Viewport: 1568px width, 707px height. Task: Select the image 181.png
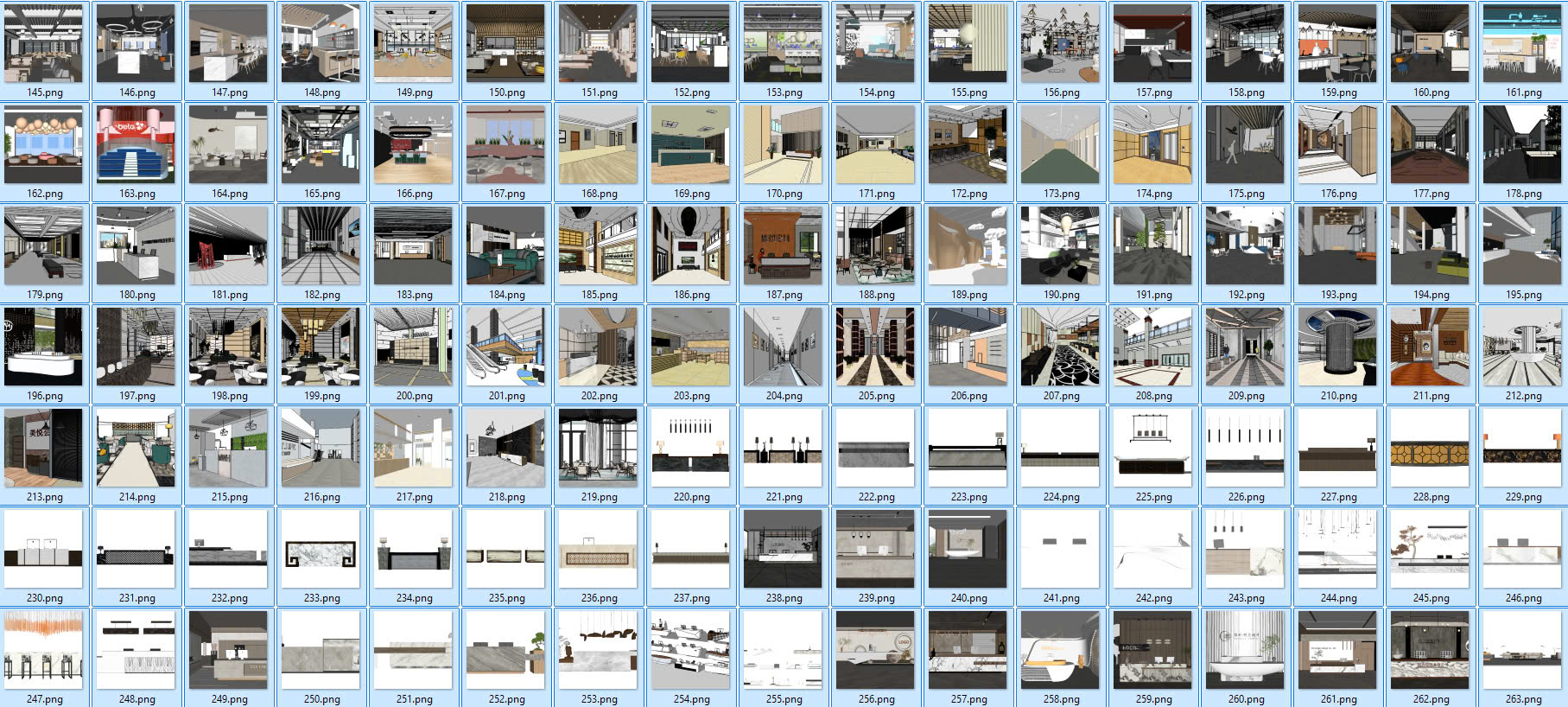pos(229,246)
